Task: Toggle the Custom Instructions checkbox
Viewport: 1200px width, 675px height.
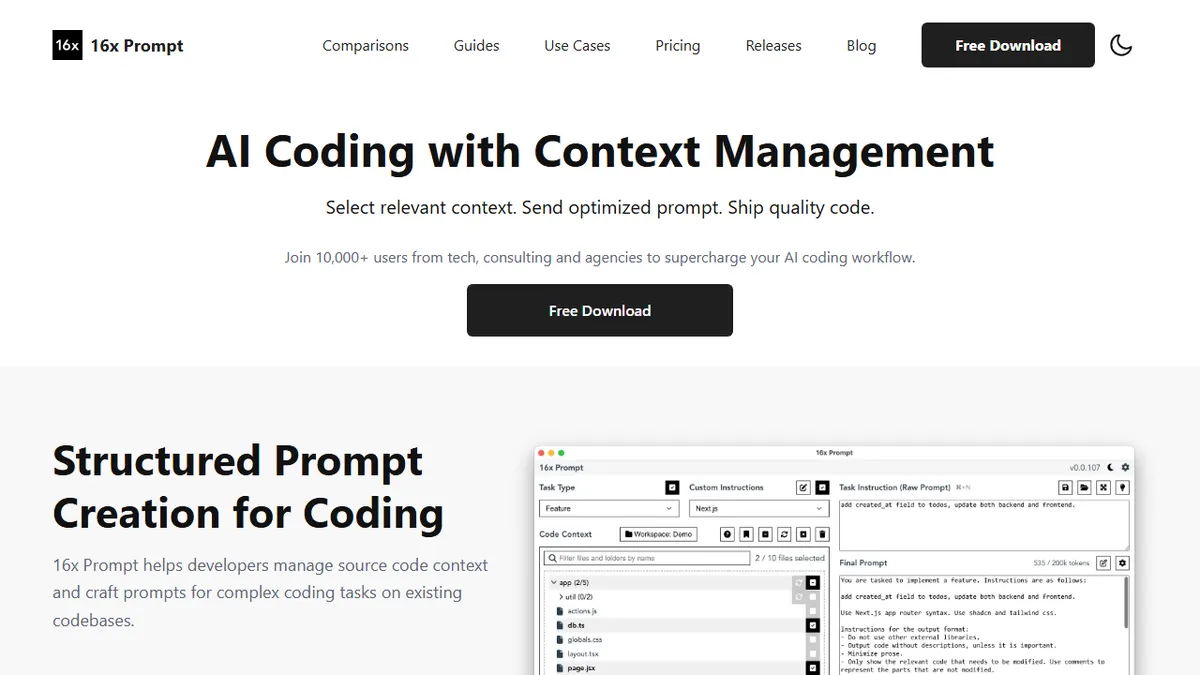Action: click(822, 488)
